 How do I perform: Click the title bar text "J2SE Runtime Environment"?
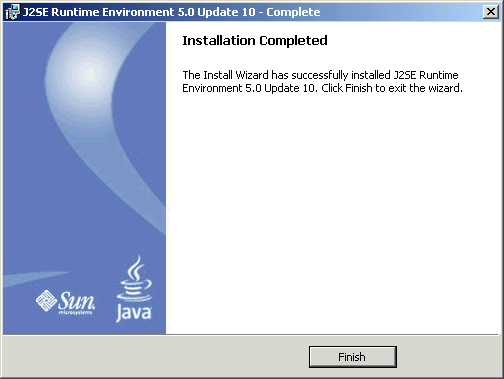pyautogui.click(x=98, y=12)
